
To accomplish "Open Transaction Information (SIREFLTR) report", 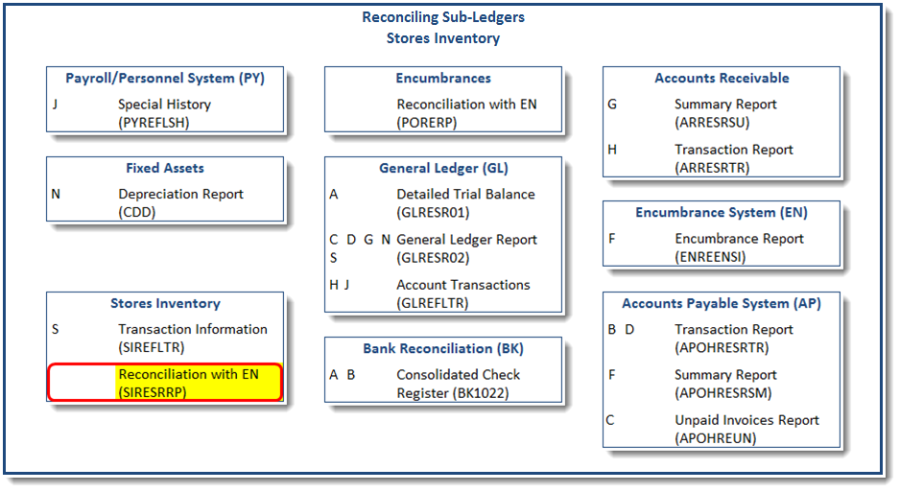I will (192, 338).
